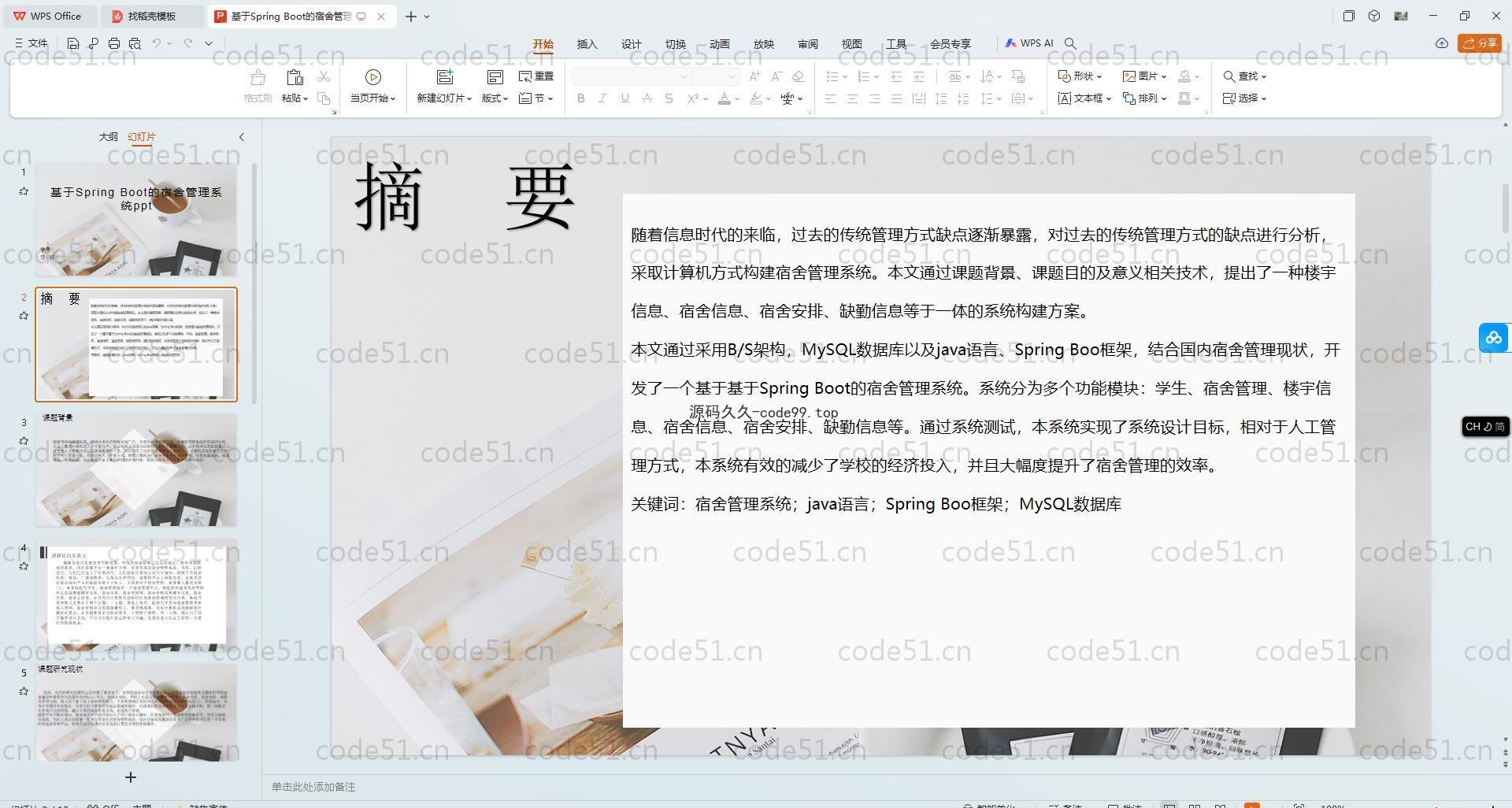Open the 文件 file menu
This screenshot has width=1512, height=808.
point(31,43)
